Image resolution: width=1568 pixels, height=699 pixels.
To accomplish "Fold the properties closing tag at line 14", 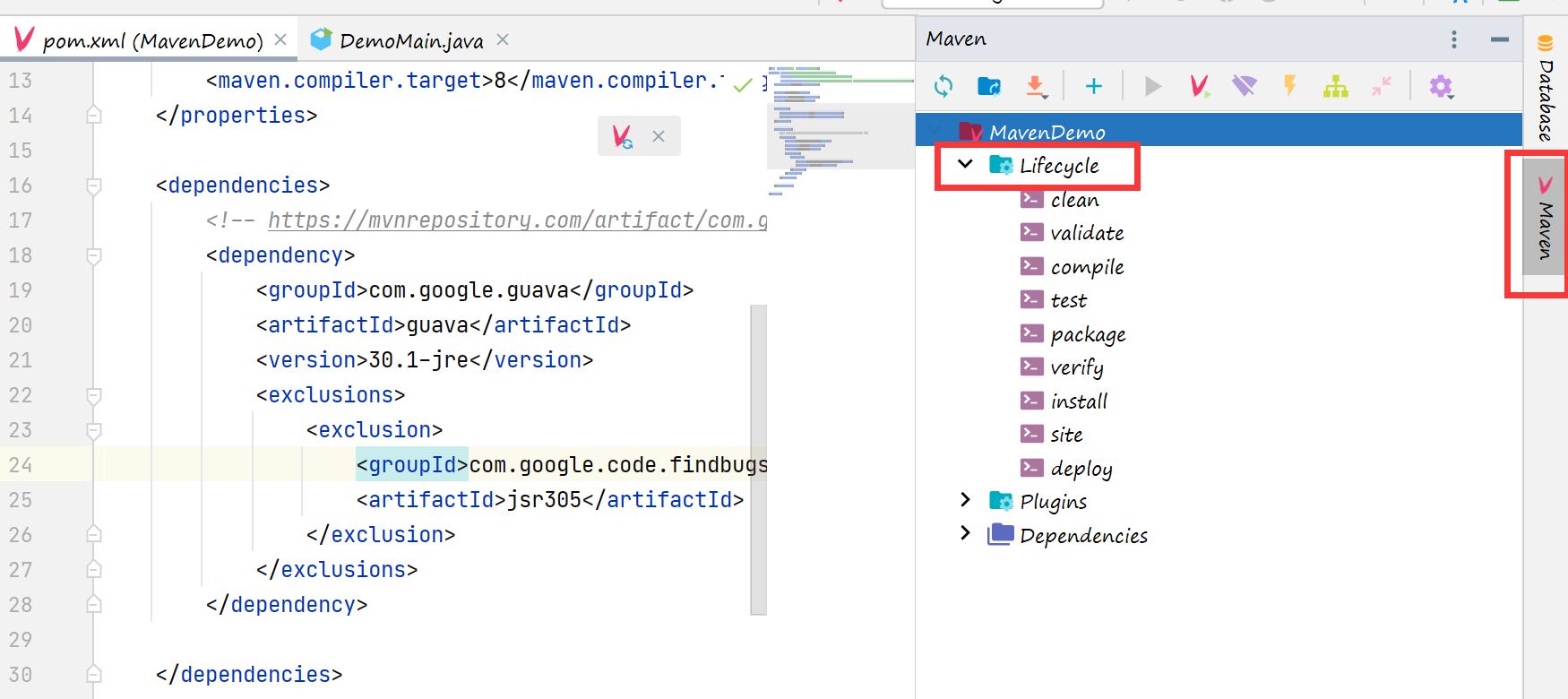I will pos(94,116).
